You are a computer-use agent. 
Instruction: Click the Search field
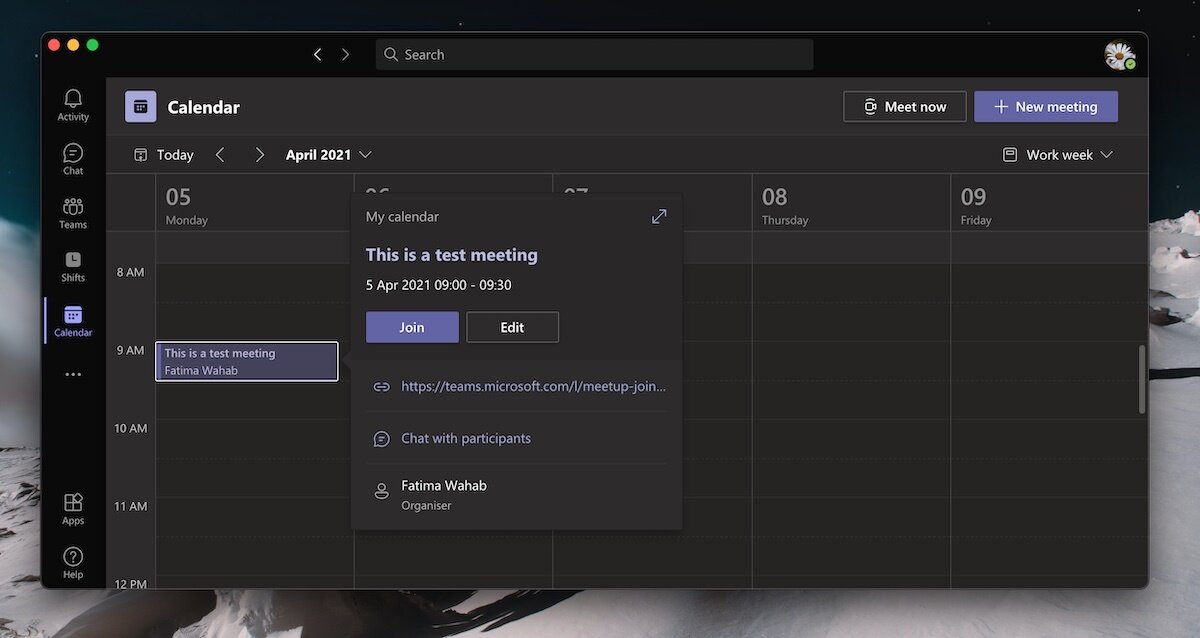point(594,55)
